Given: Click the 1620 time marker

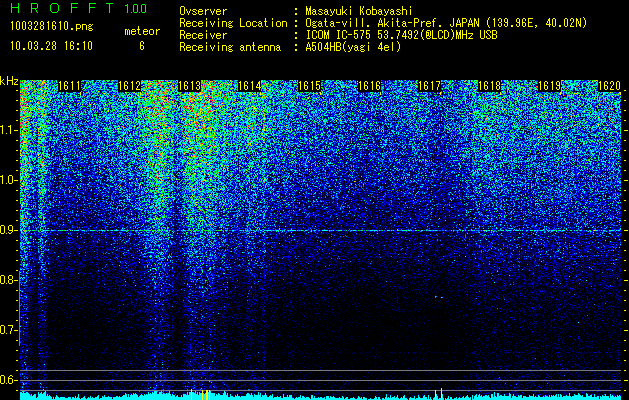Looking at the screenshot, I should tap(609, 86).
